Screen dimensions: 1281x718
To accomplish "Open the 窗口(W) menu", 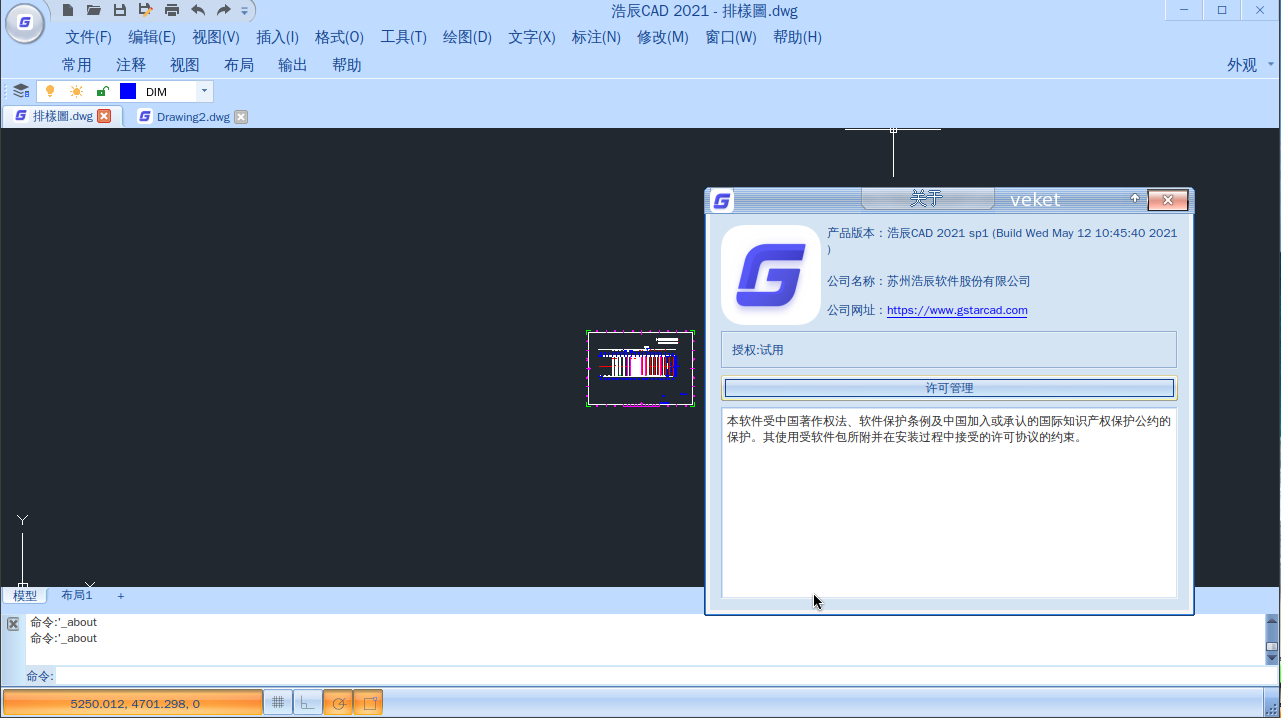I will click(x=731, y=37).
